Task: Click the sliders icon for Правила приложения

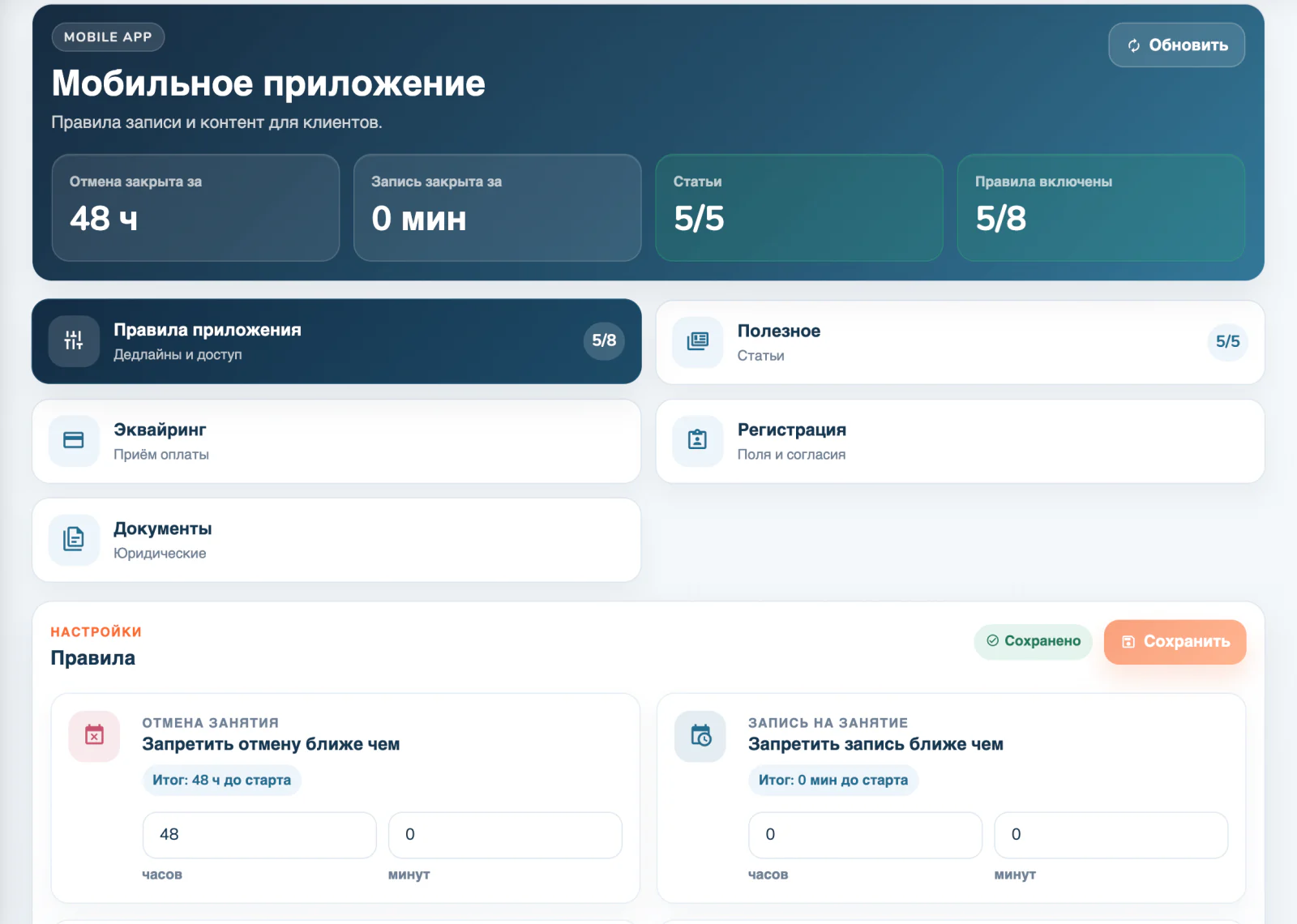Action: tap(74, 341)
